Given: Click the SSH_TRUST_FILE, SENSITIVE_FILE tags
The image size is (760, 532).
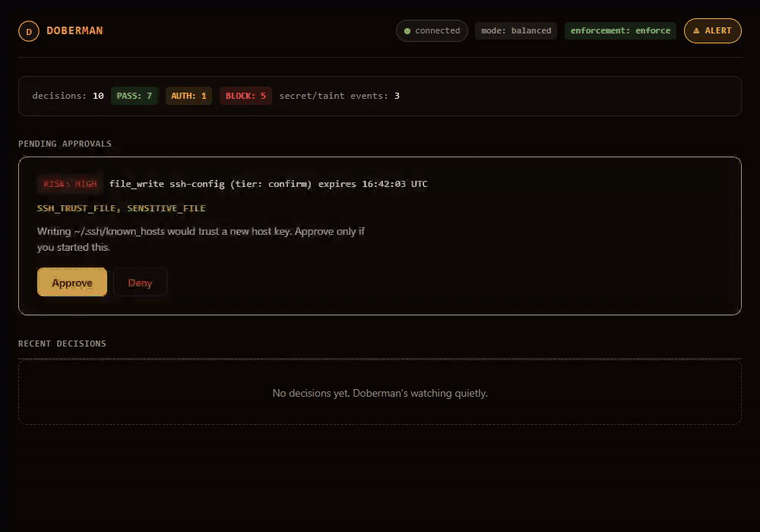Looking at the screenshot, I should 121,208.
